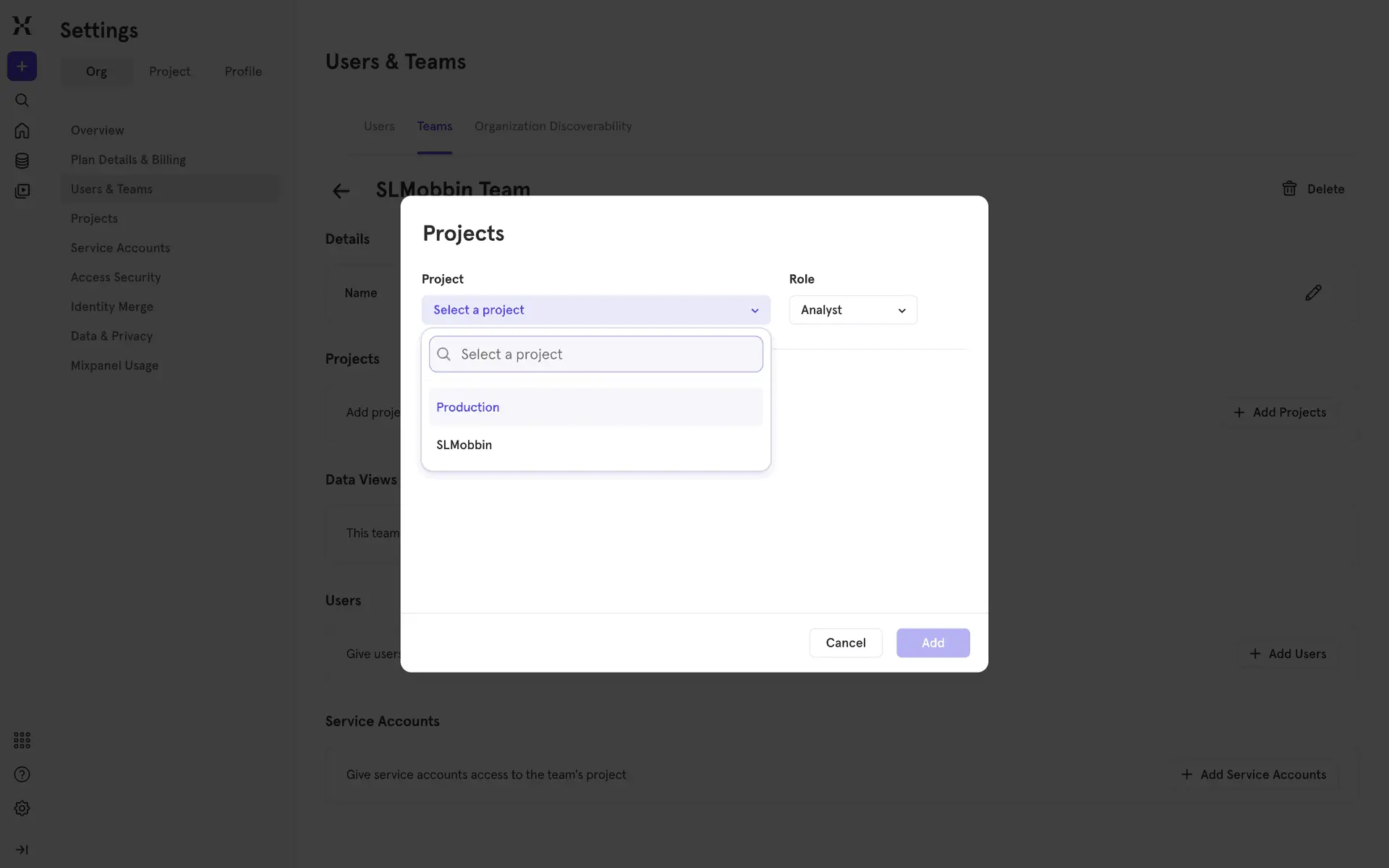This screenshot has width=1389, height=868.
Task: Click the Add button in Projects dialog
Action: (933, 643)
